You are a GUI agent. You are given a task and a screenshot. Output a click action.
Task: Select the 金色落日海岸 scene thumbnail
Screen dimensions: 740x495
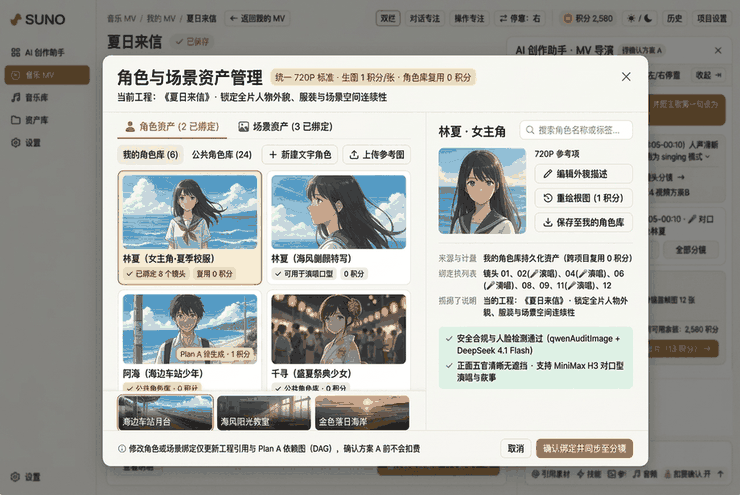[x=362, y=413]
